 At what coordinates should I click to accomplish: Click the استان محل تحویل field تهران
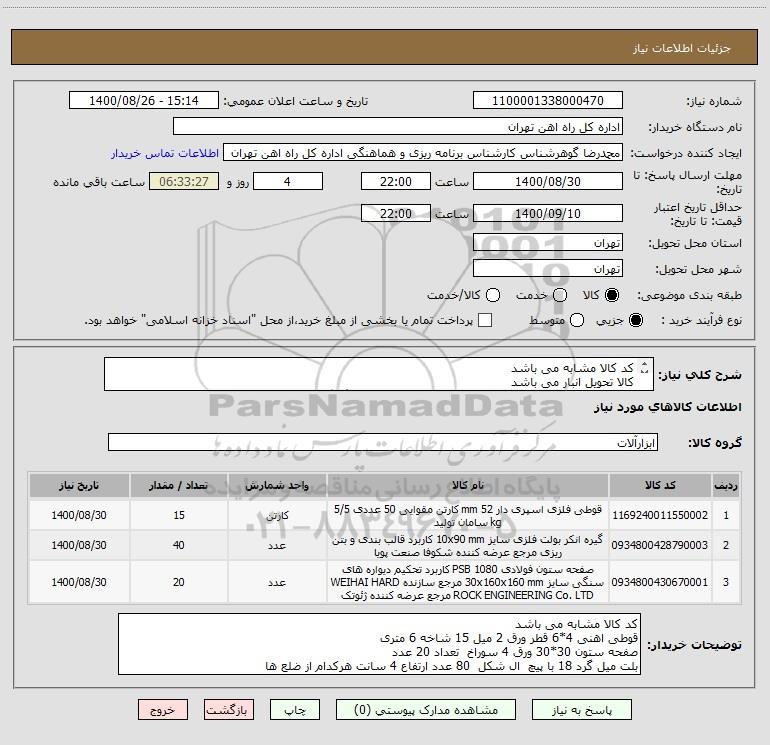pos(548,243)
